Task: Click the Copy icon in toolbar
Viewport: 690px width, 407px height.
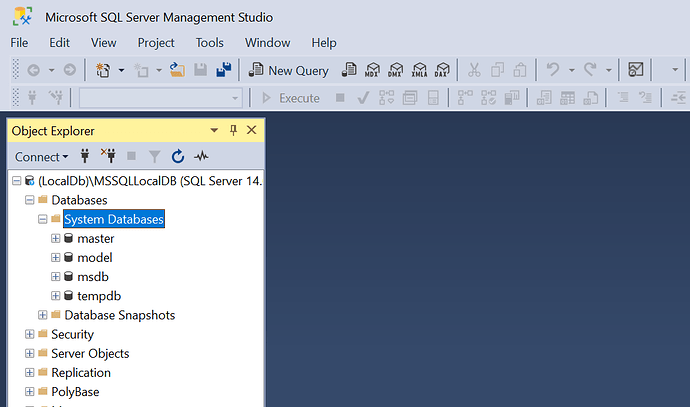Action: [497, 70]
